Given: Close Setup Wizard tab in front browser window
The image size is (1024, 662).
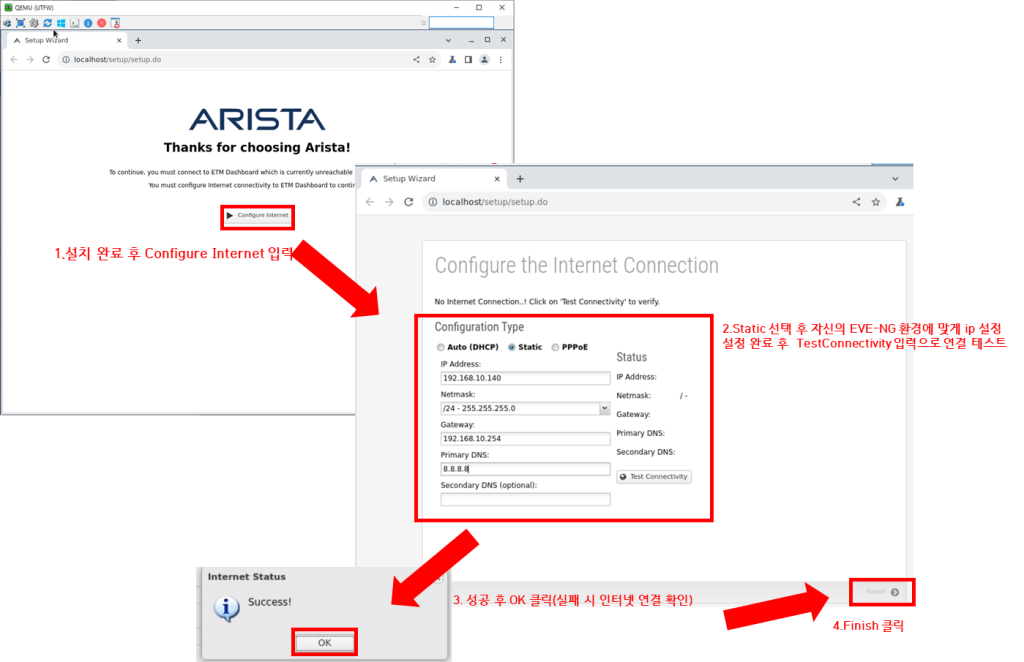Looking at the screenshot, I should coord(497,178).
